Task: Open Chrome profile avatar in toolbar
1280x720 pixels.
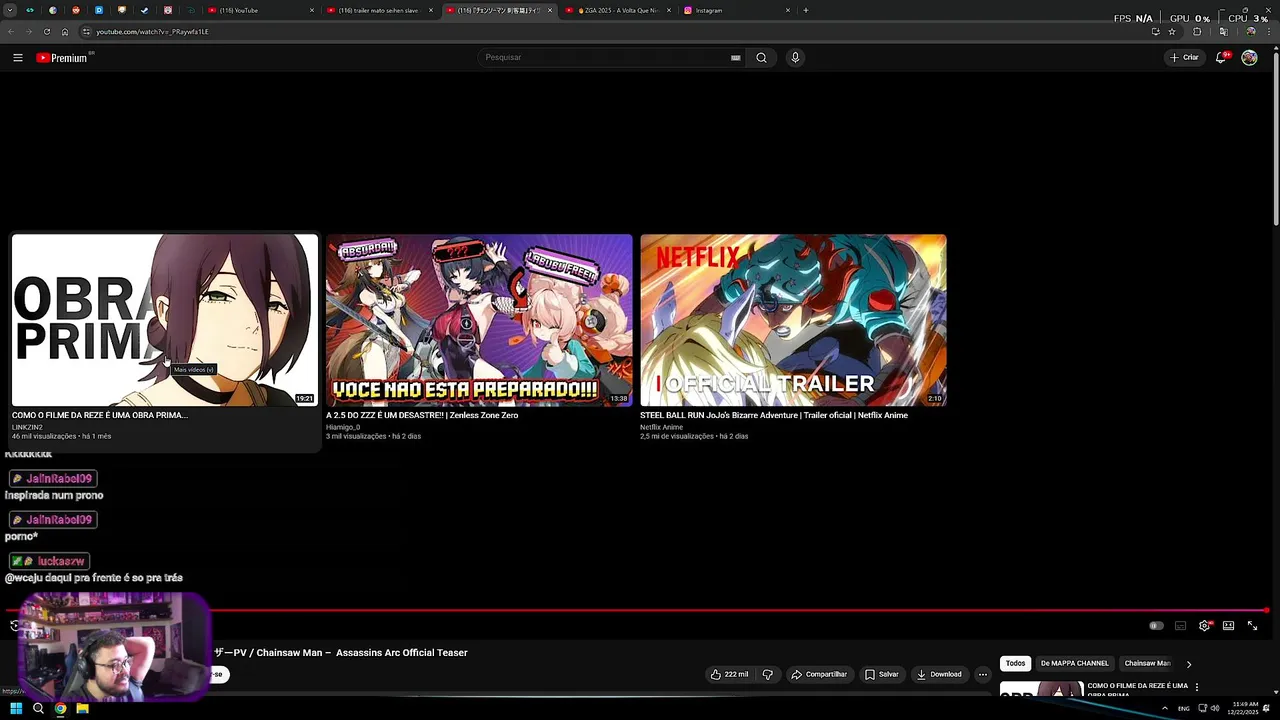Action: coord(1250,32)
